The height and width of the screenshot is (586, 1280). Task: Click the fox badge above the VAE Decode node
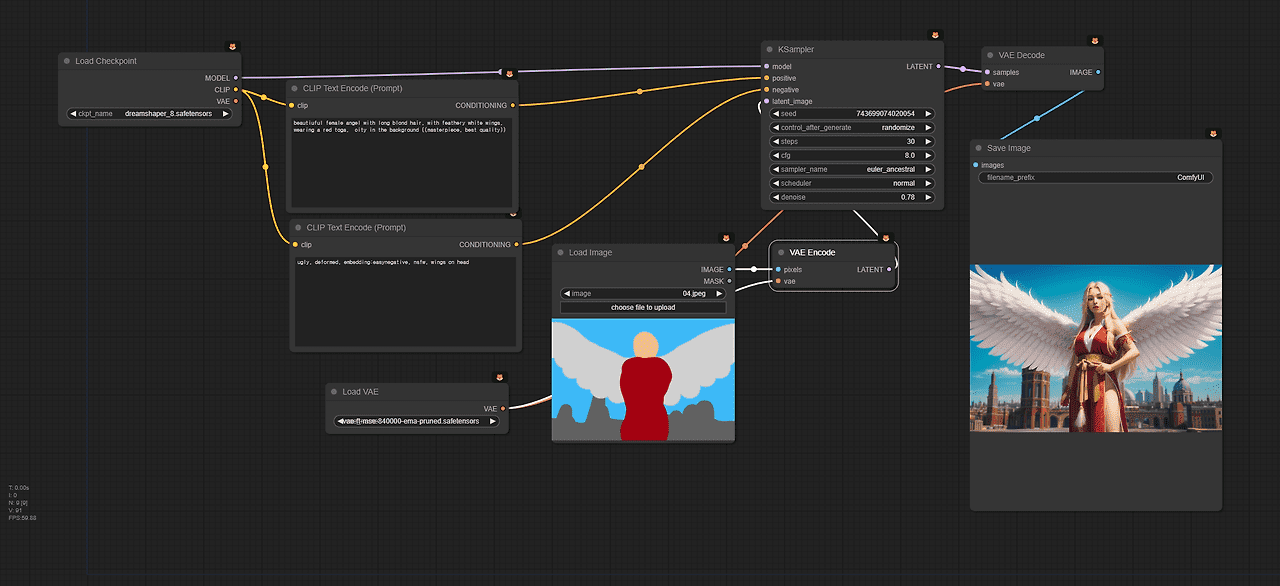[x=1095, y=42]
